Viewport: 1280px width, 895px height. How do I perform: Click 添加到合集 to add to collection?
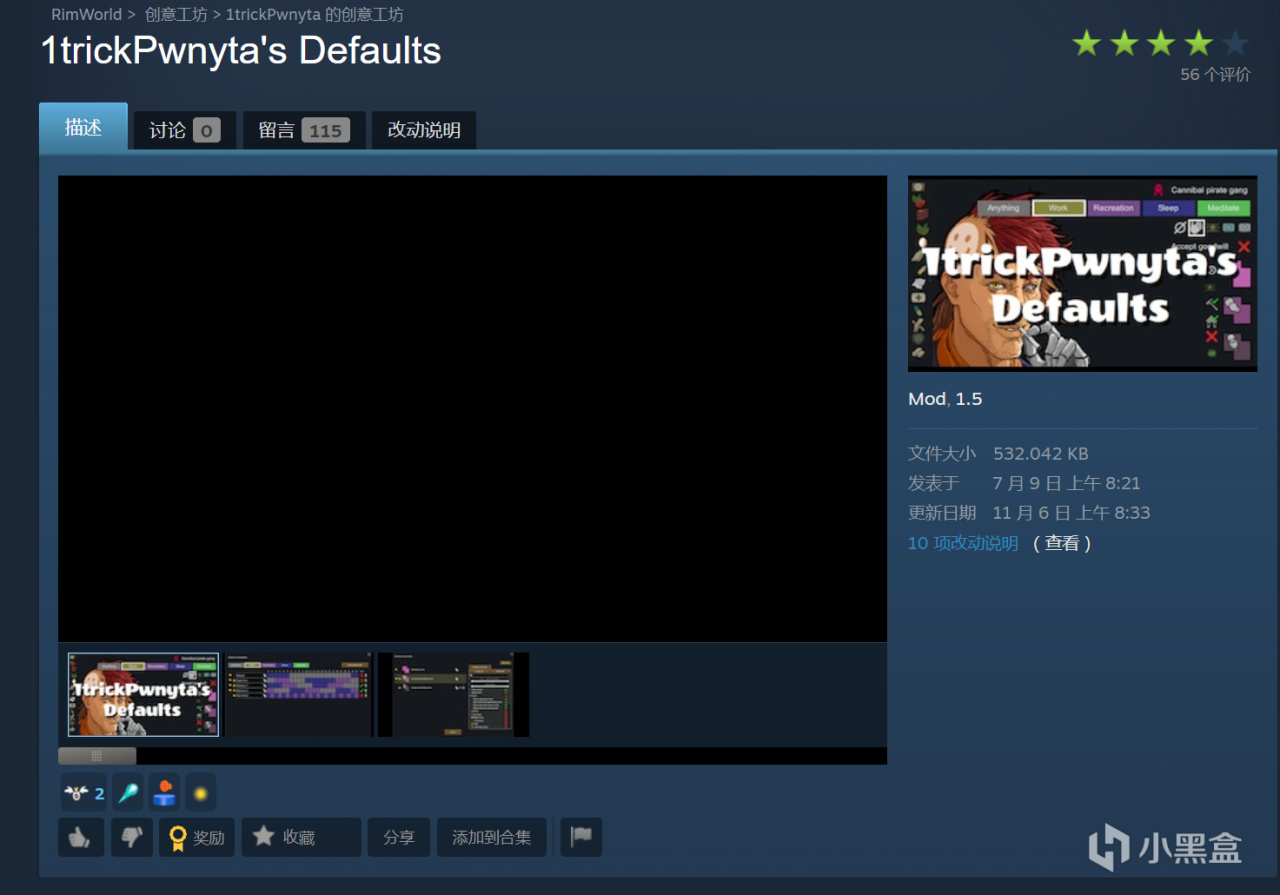coord(492,837)
